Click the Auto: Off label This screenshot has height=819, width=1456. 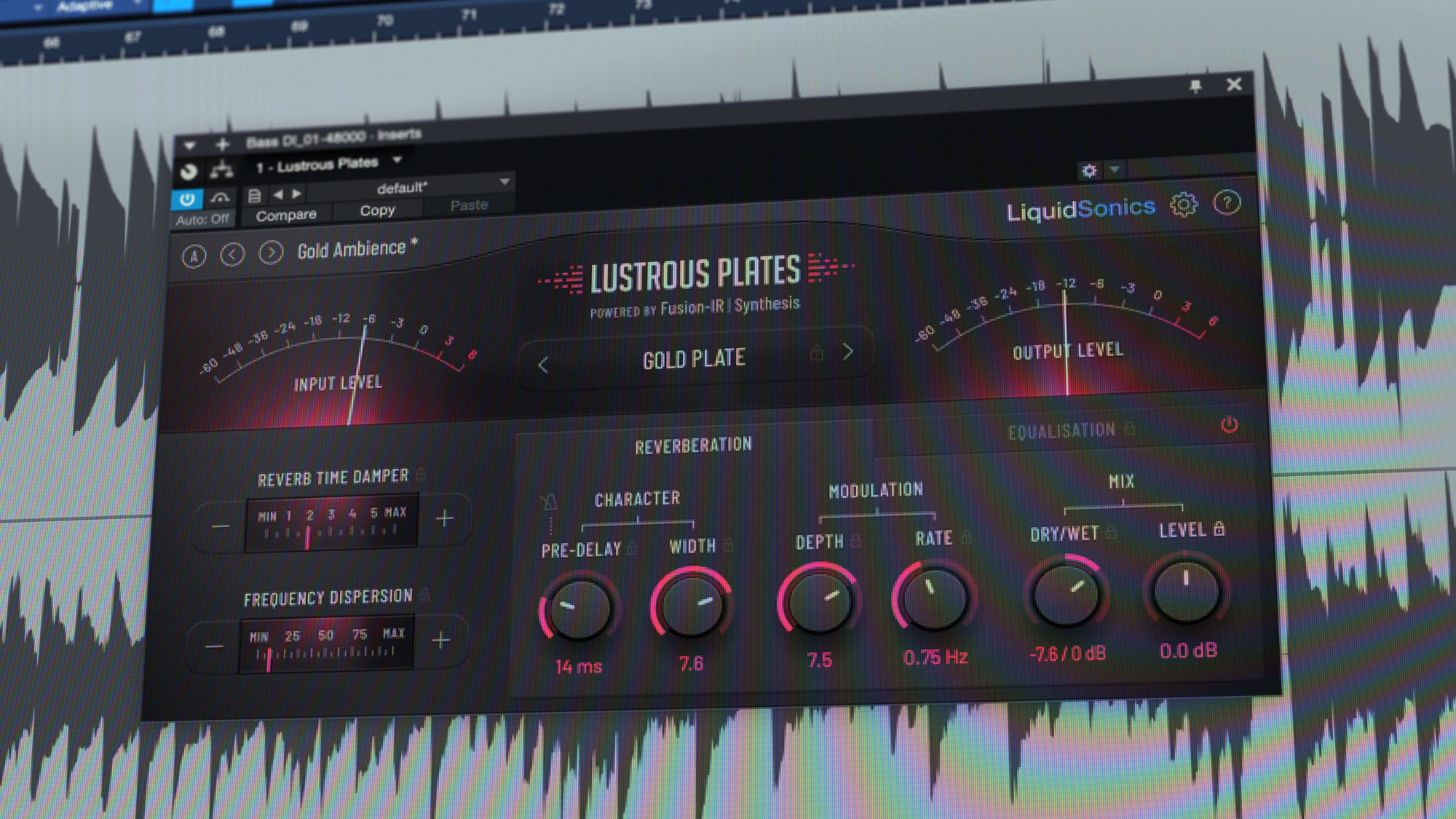point(202,219)
